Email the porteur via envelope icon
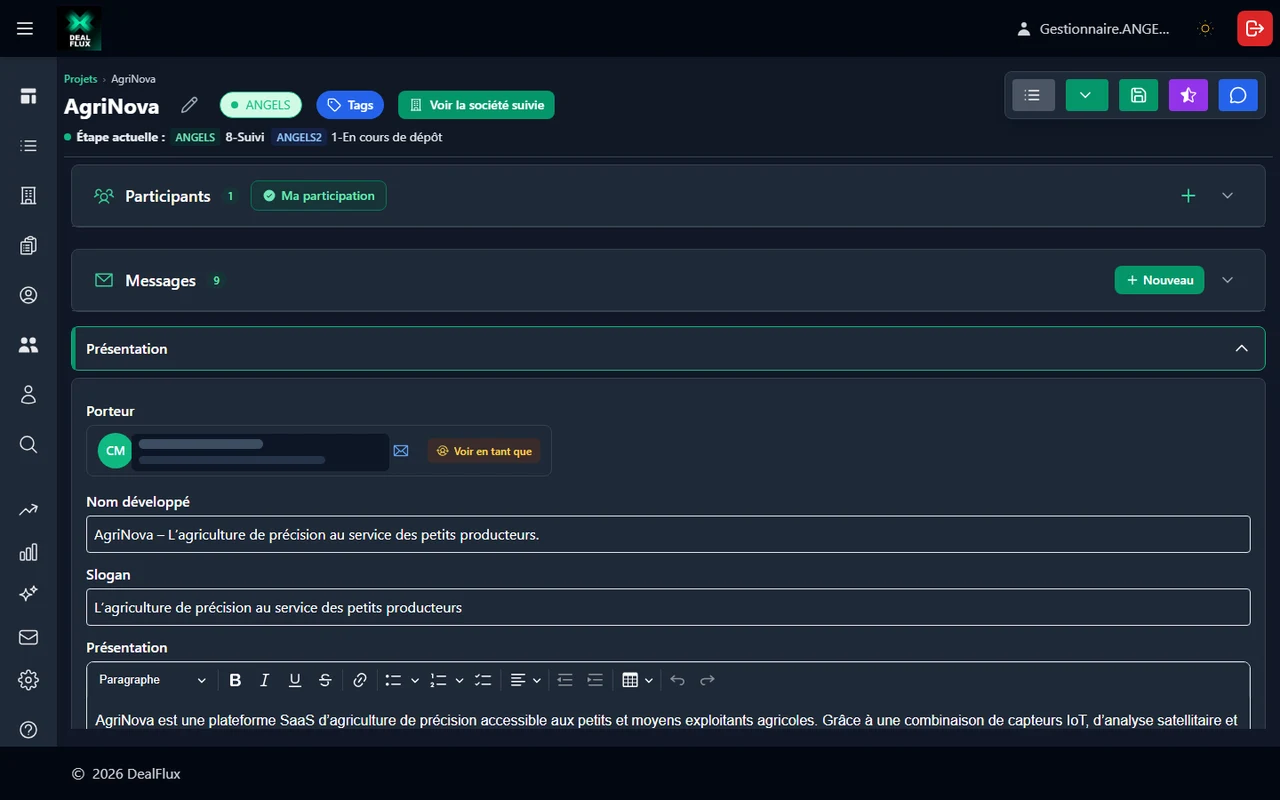Screen dimensions: 1280x800 point(401,451)
